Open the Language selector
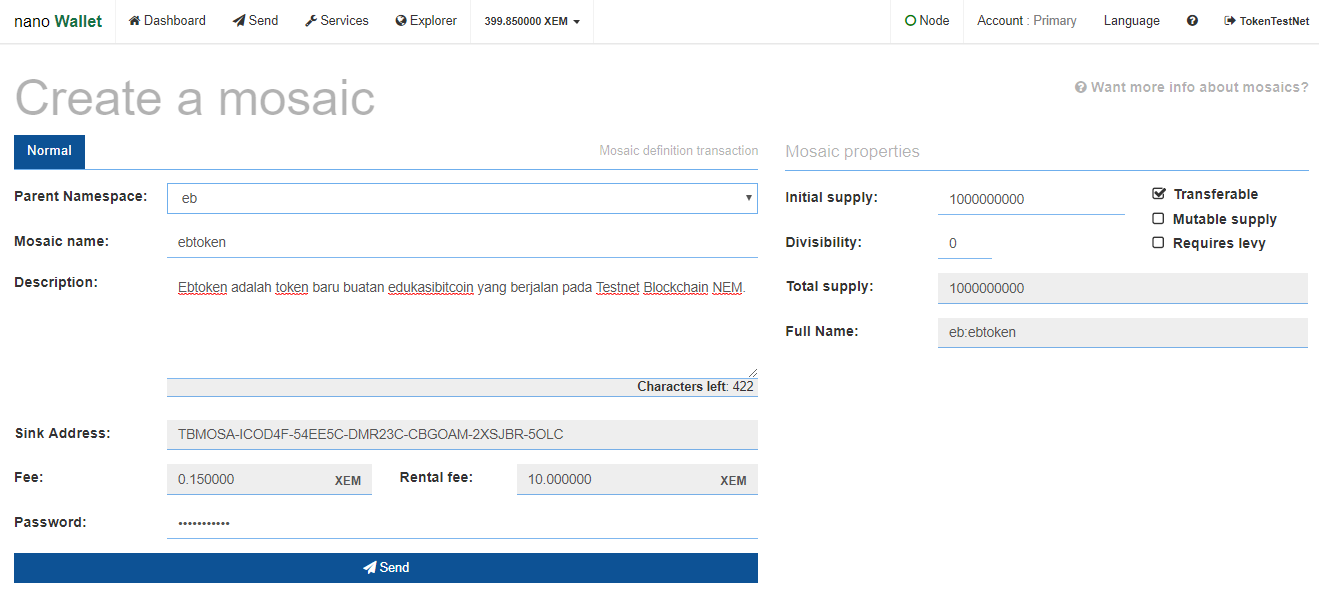 1131,21
